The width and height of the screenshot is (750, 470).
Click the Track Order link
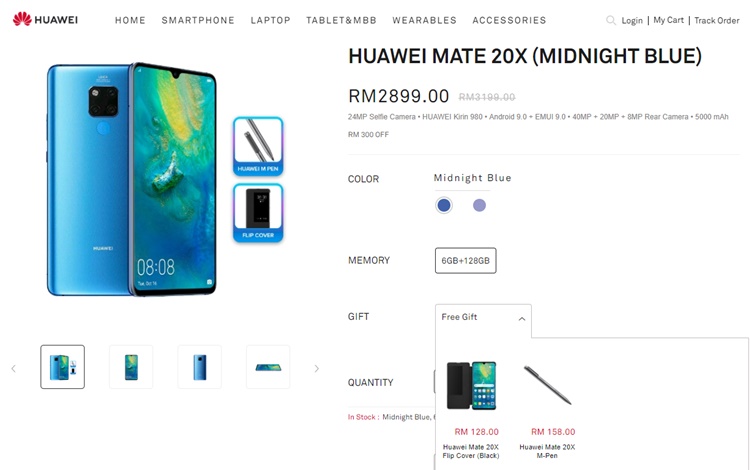click(x=717, y=21)
